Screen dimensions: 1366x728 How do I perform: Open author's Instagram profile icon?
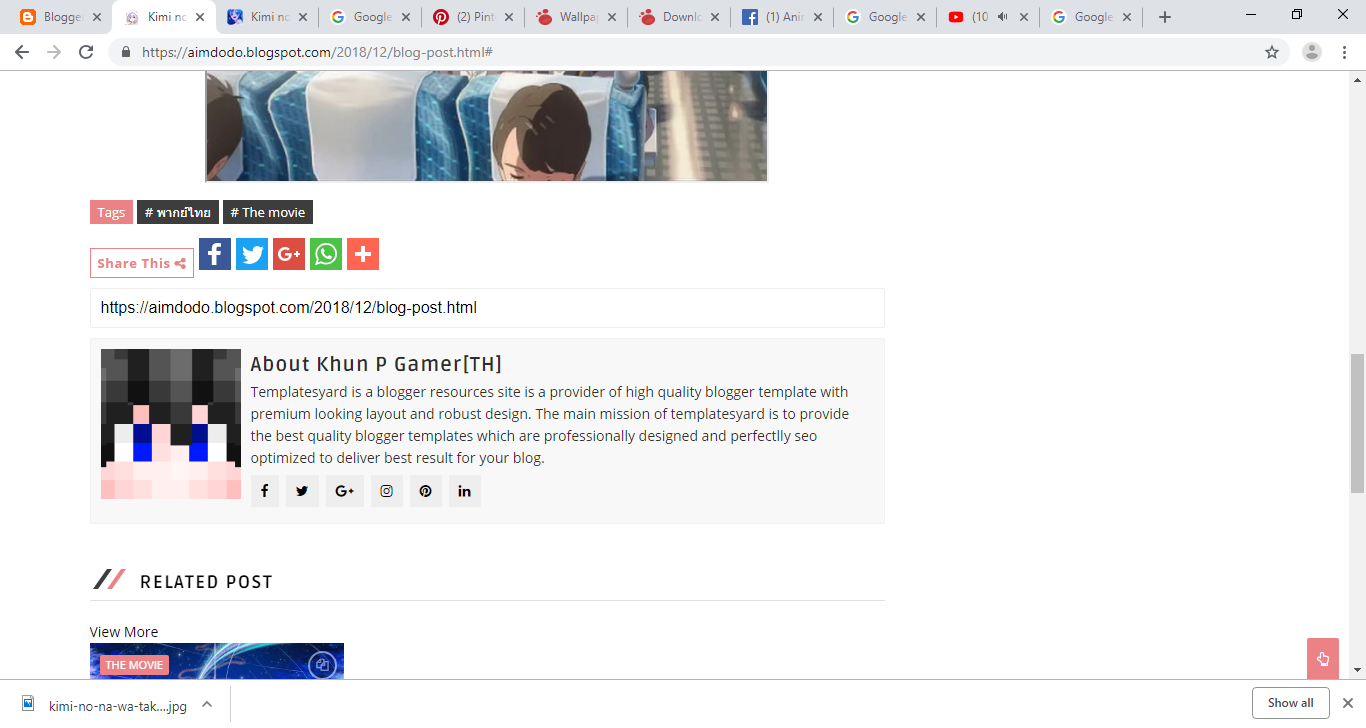tap(387, 491)
